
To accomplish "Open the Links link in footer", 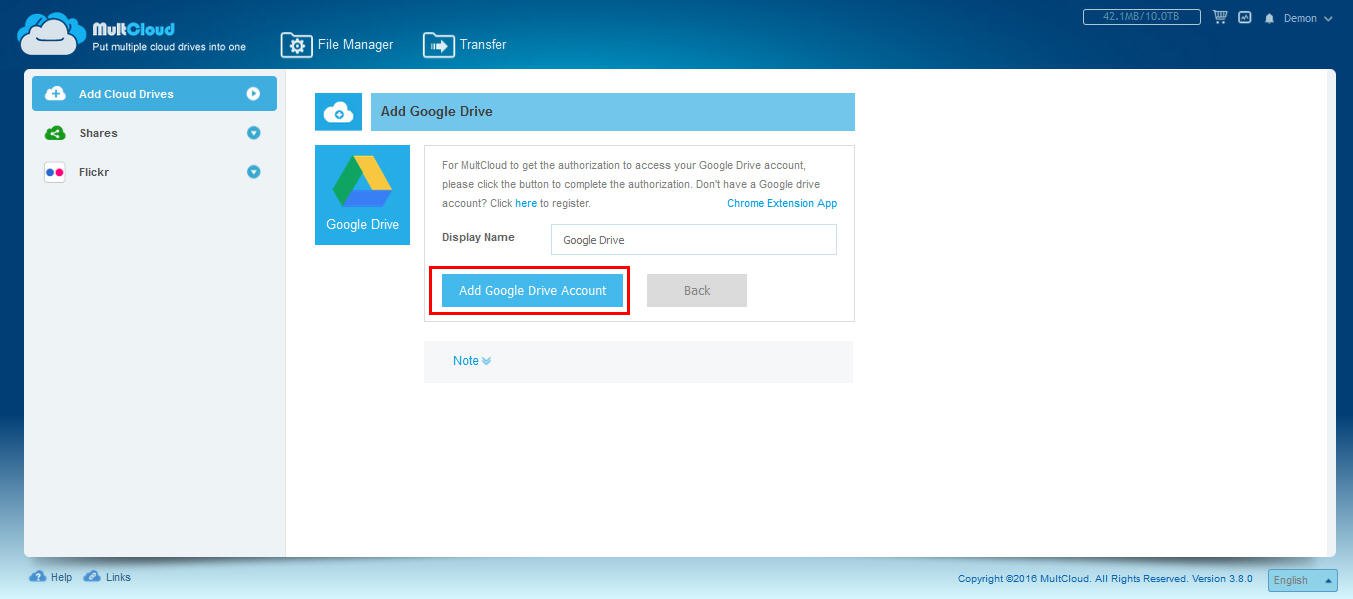I will (117, 577).
